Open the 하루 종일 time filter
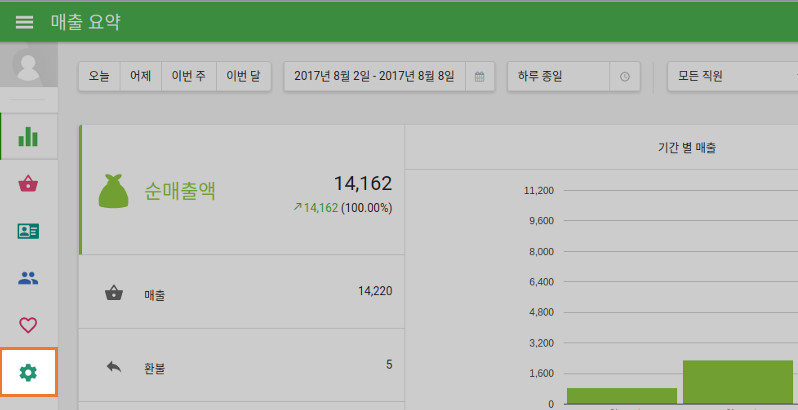Image resolution: width=798 pixels, height=410 pixels. tap(558, 77)
